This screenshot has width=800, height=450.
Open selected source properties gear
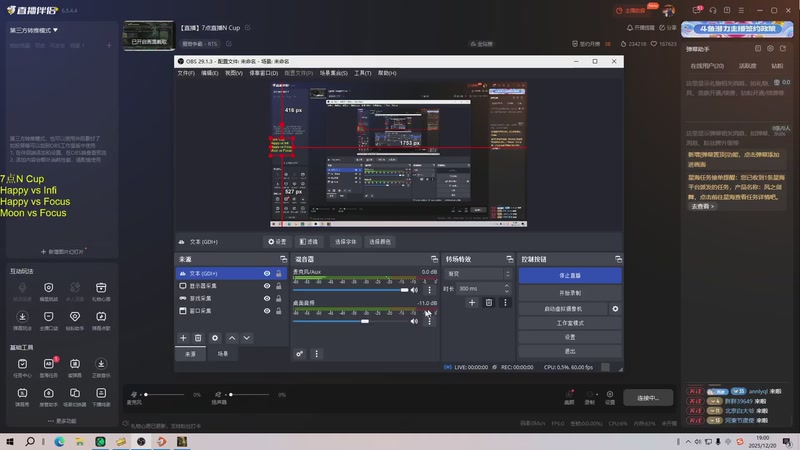coord(215,338)
